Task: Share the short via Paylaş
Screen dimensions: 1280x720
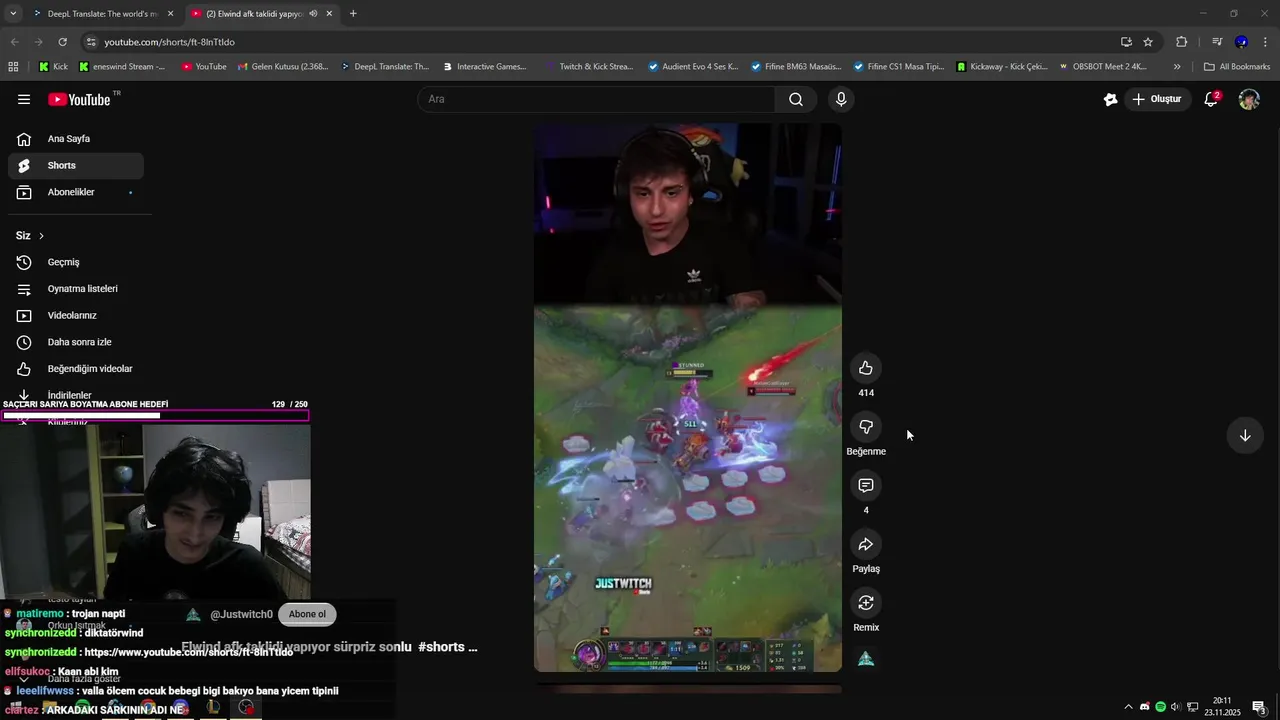Action: tap(866, 544)
